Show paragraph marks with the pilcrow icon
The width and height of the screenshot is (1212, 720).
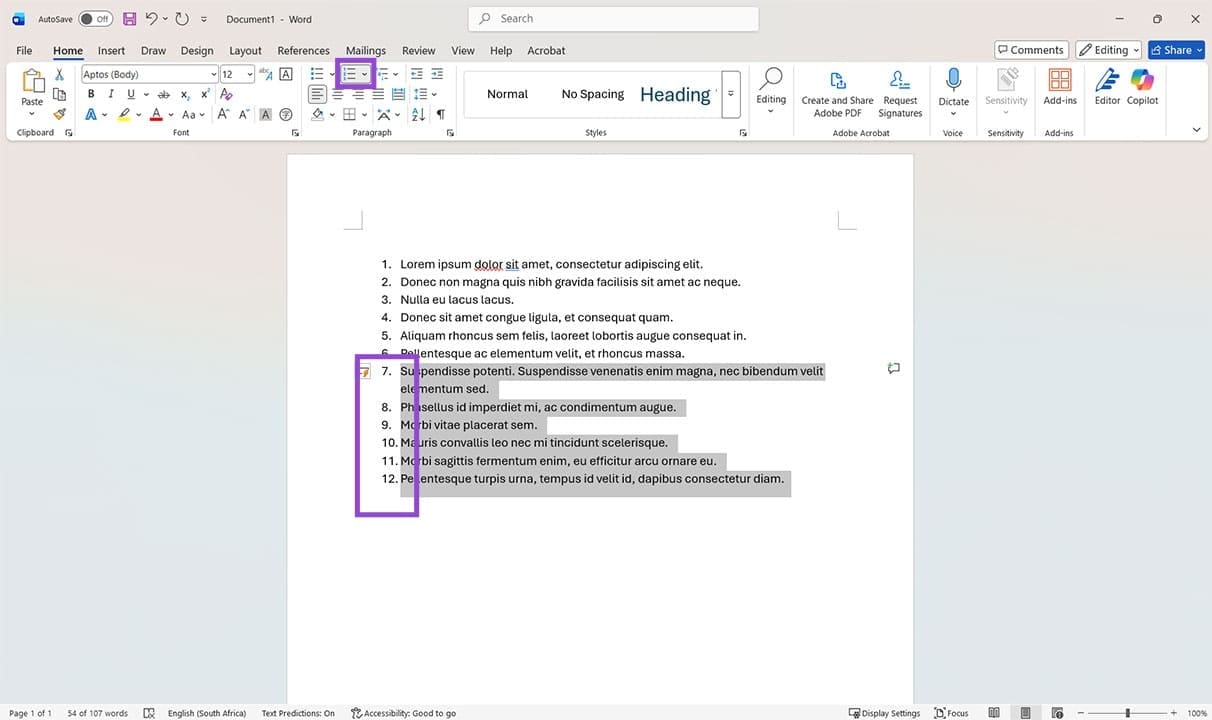tap(440, 114)
